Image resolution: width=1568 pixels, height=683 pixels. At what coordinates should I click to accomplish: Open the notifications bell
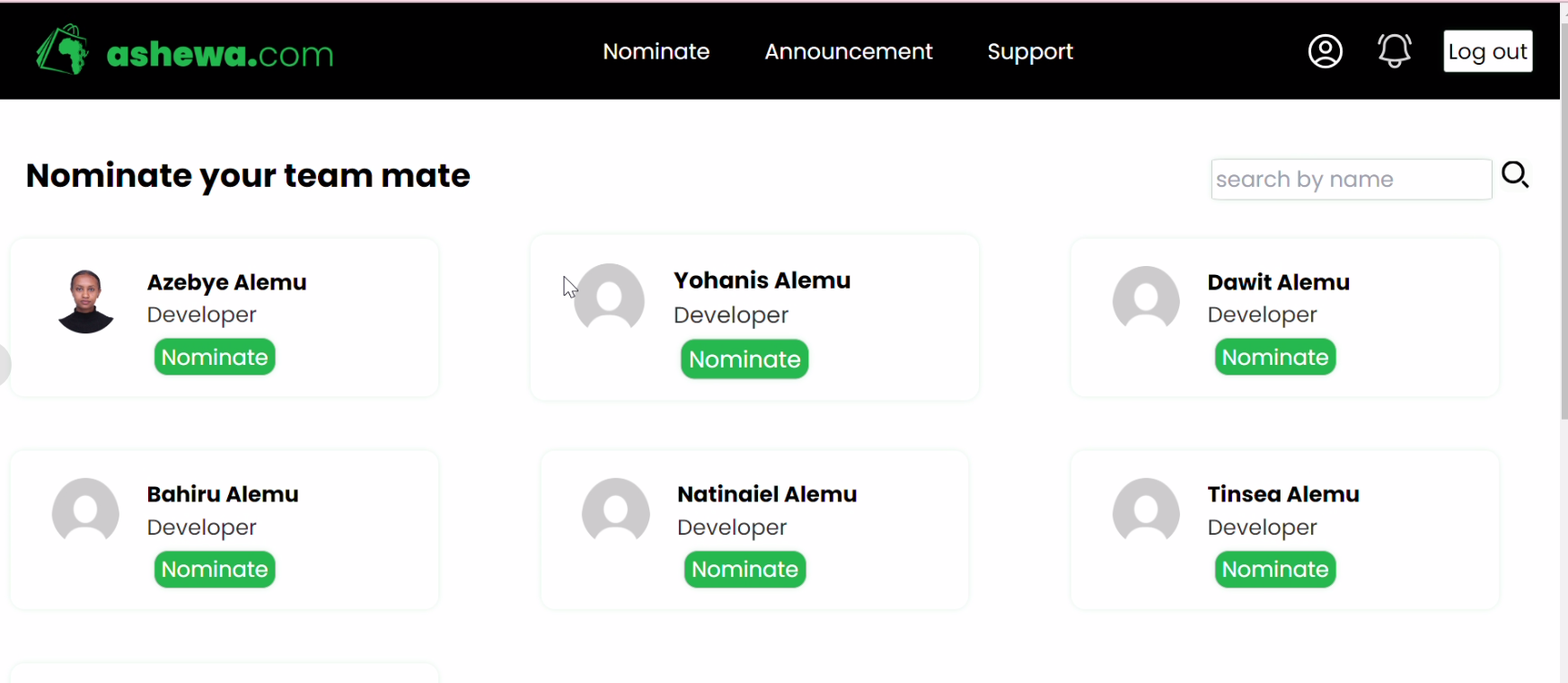point(1394,50)
